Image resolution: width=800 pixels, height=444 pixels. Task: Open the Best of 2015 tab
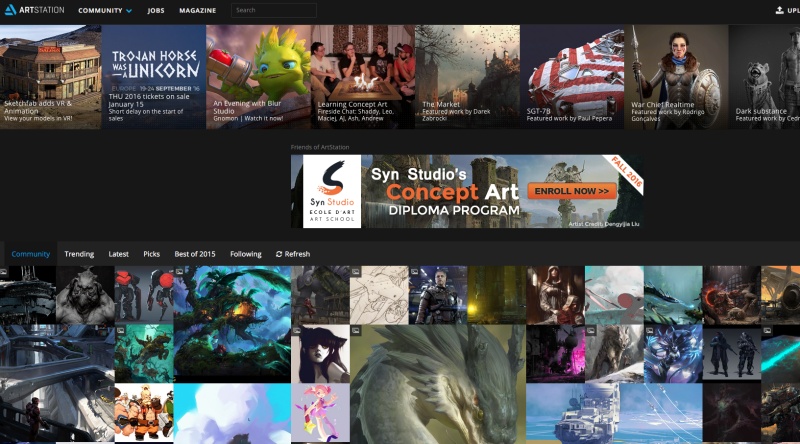[x=195, y=254]
